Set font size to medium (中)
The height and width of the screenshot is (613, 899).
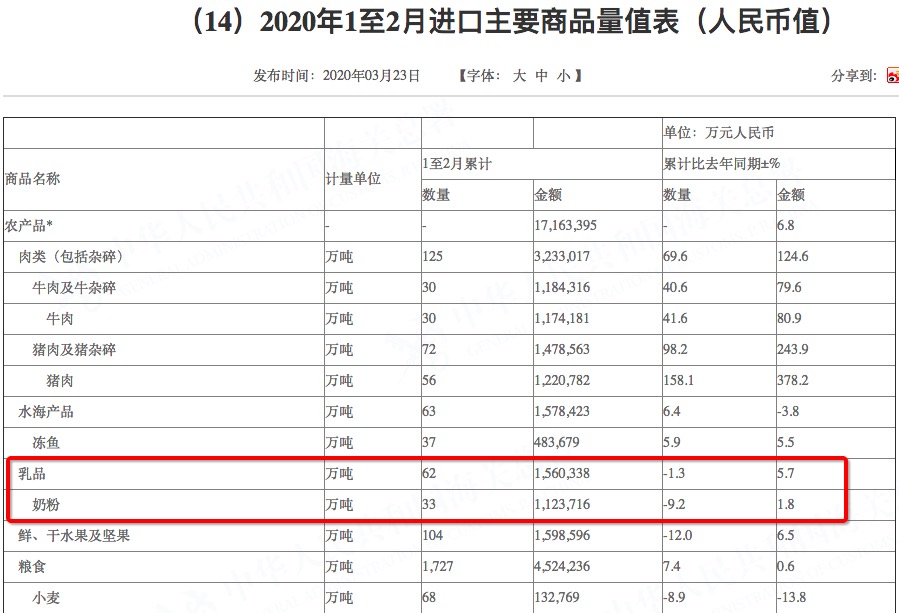pyautogui.click(x=541, y=76)
